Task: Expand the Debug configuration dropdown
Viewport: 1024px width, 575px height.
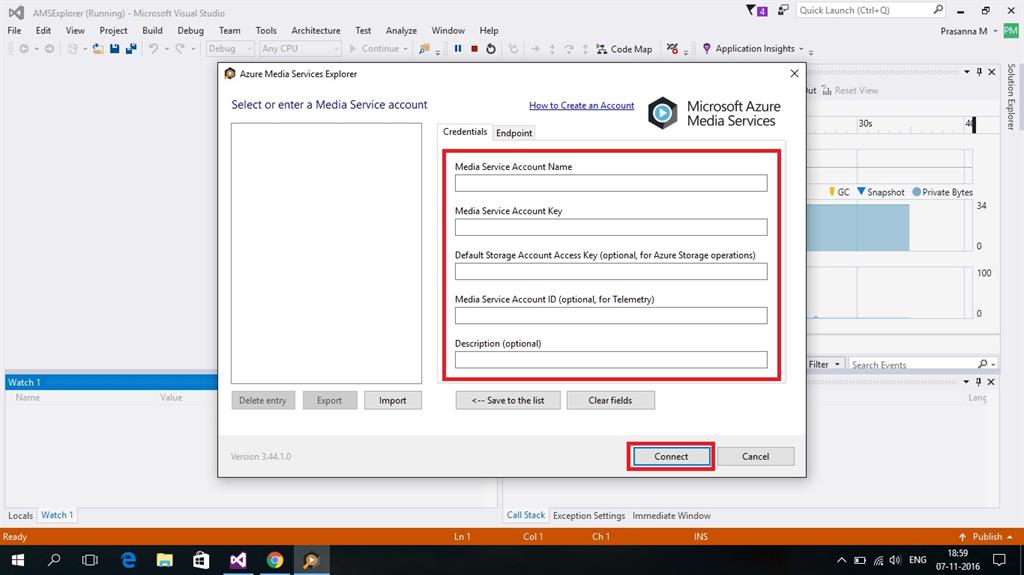Action: (x=249, y=49)
